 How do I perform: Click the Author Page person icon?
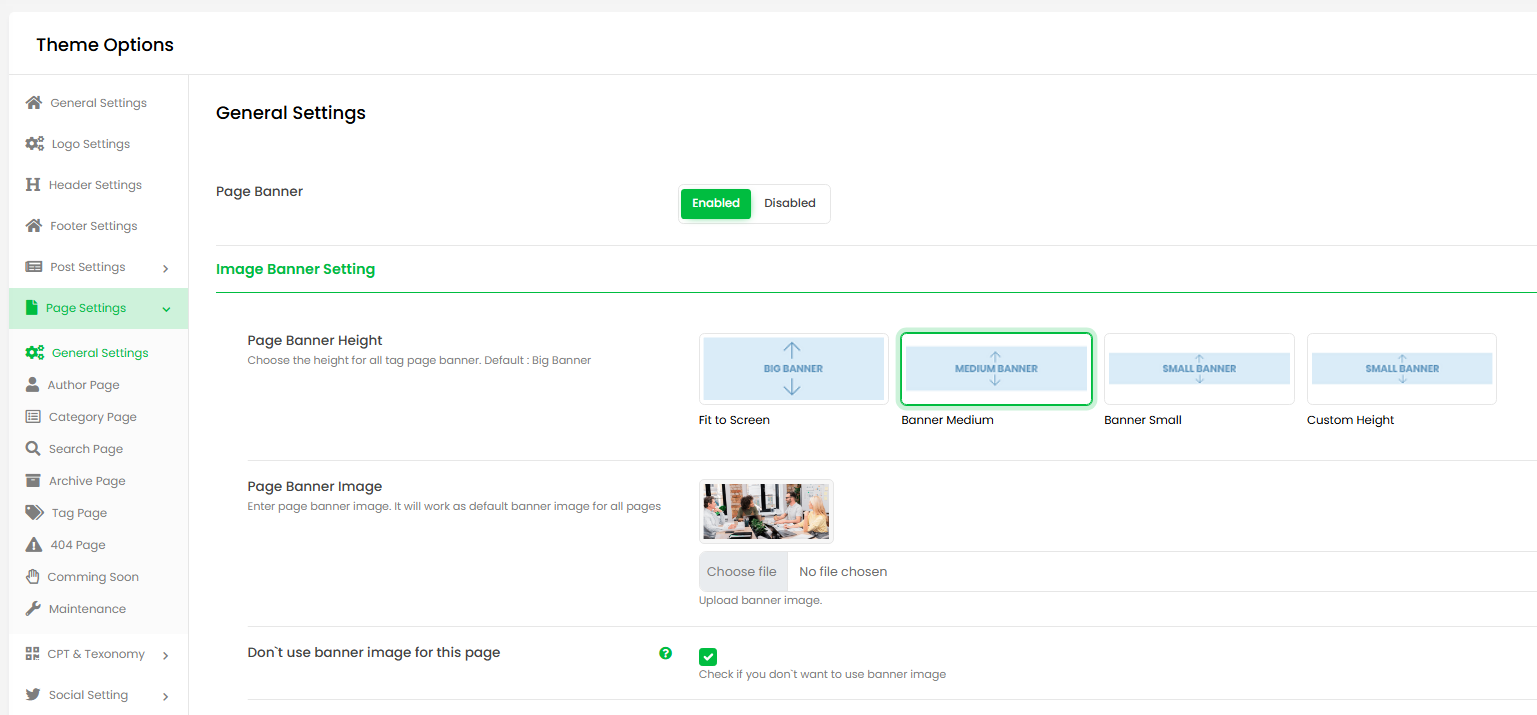(x=33, y=385)
